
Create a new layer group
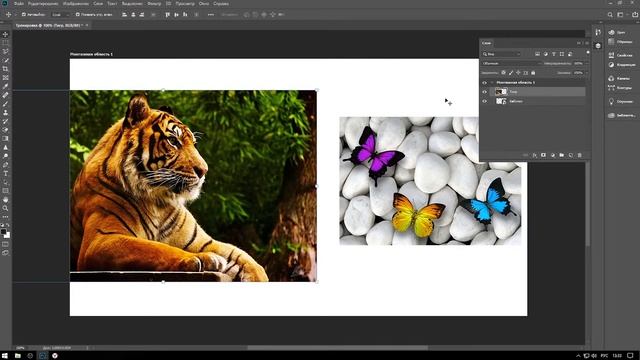pyautogui.click(x=562, y=155)
